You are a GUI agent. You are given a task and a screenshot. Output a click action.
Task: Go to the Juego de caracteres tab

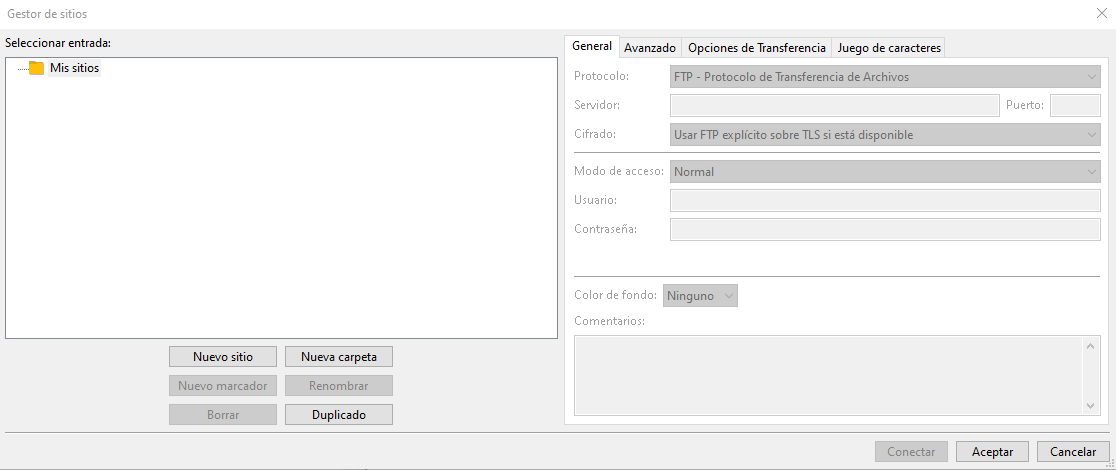[x=889, y=48]
